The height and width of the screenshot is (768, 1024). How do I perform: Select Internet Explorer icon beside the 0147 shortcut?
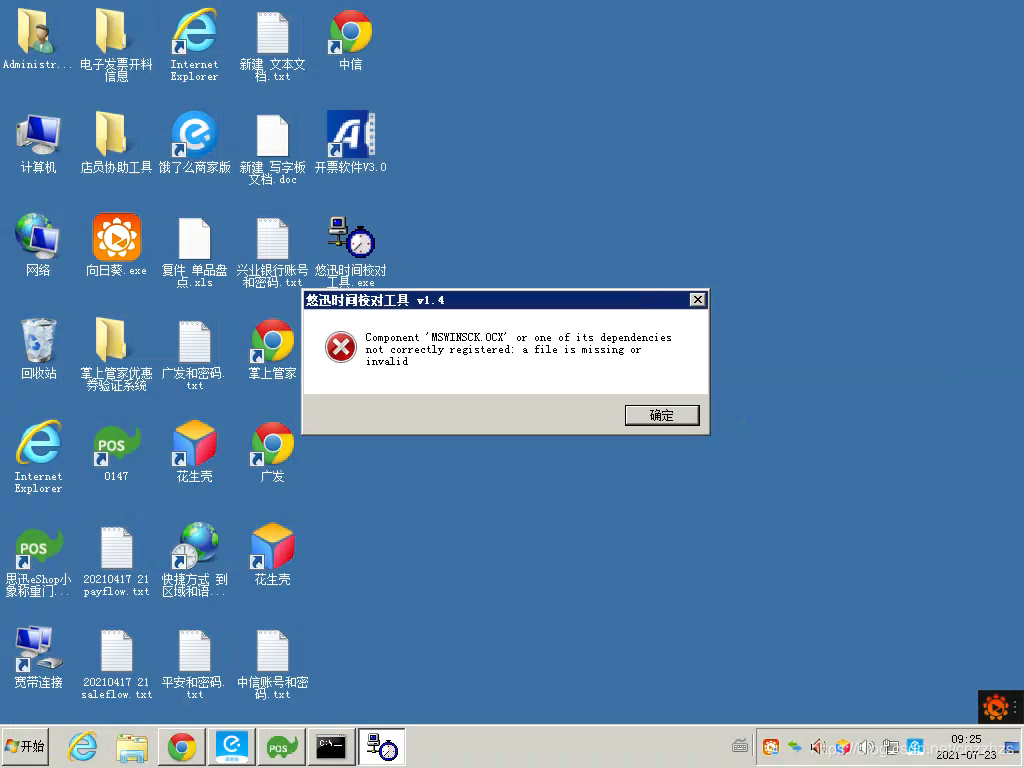click(38, 457)
